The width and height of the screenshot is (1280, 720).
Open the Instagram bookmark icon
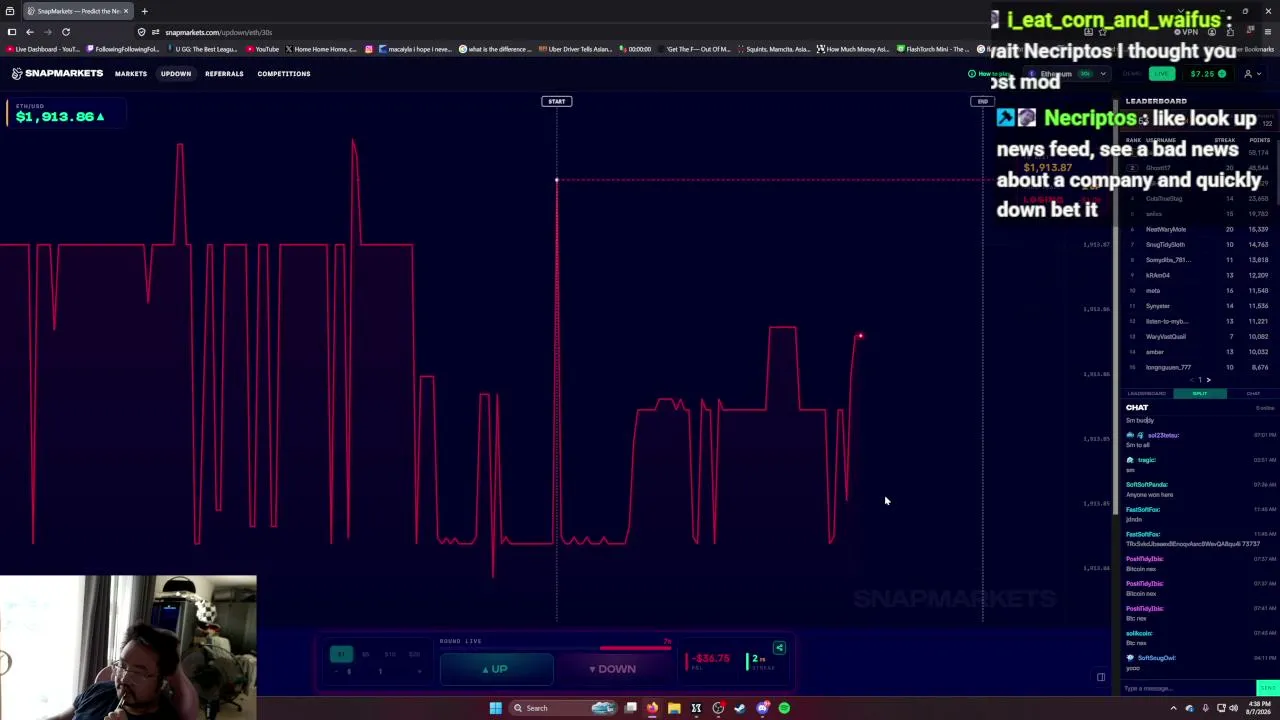[x=368, y=49]
